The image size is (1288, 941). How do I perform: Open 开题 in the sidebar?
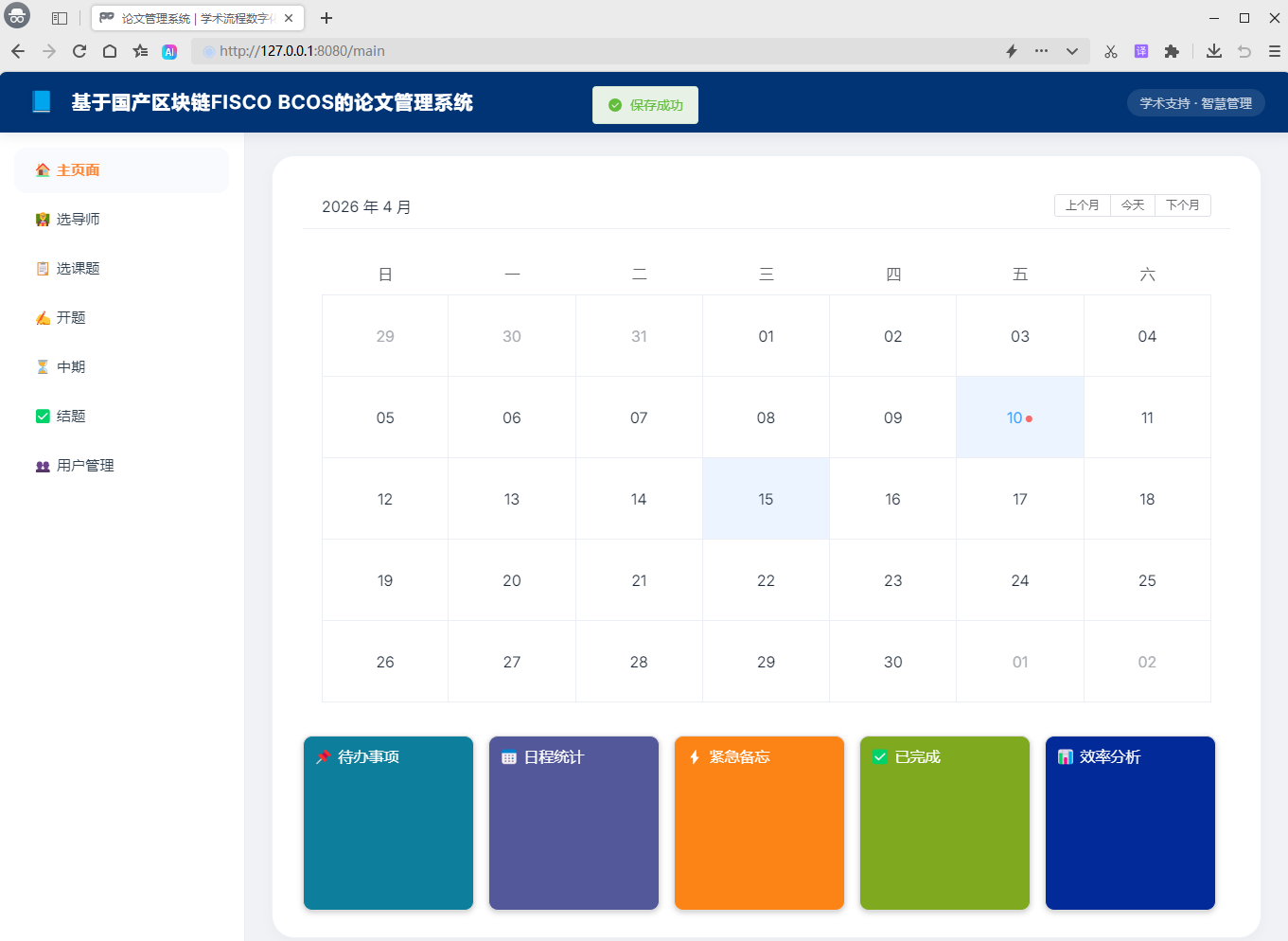coord(121,318)
